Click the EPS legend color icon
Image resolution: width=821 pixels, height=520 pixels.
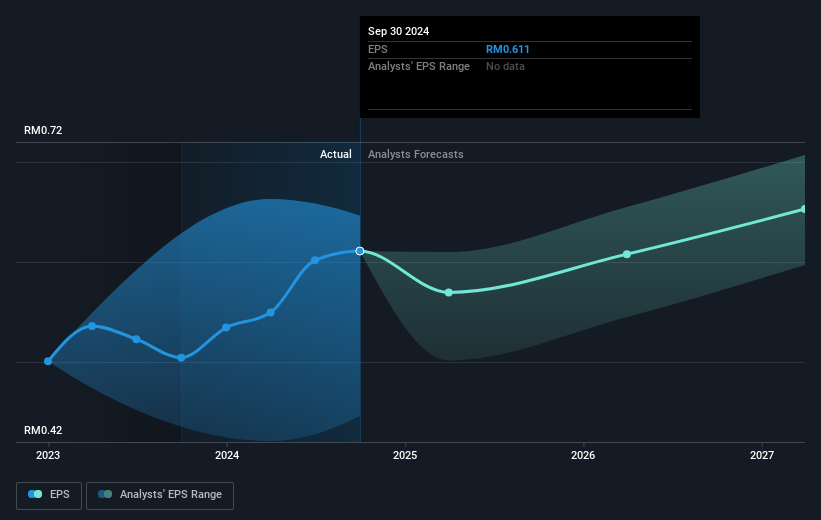[x=35, y=494]
